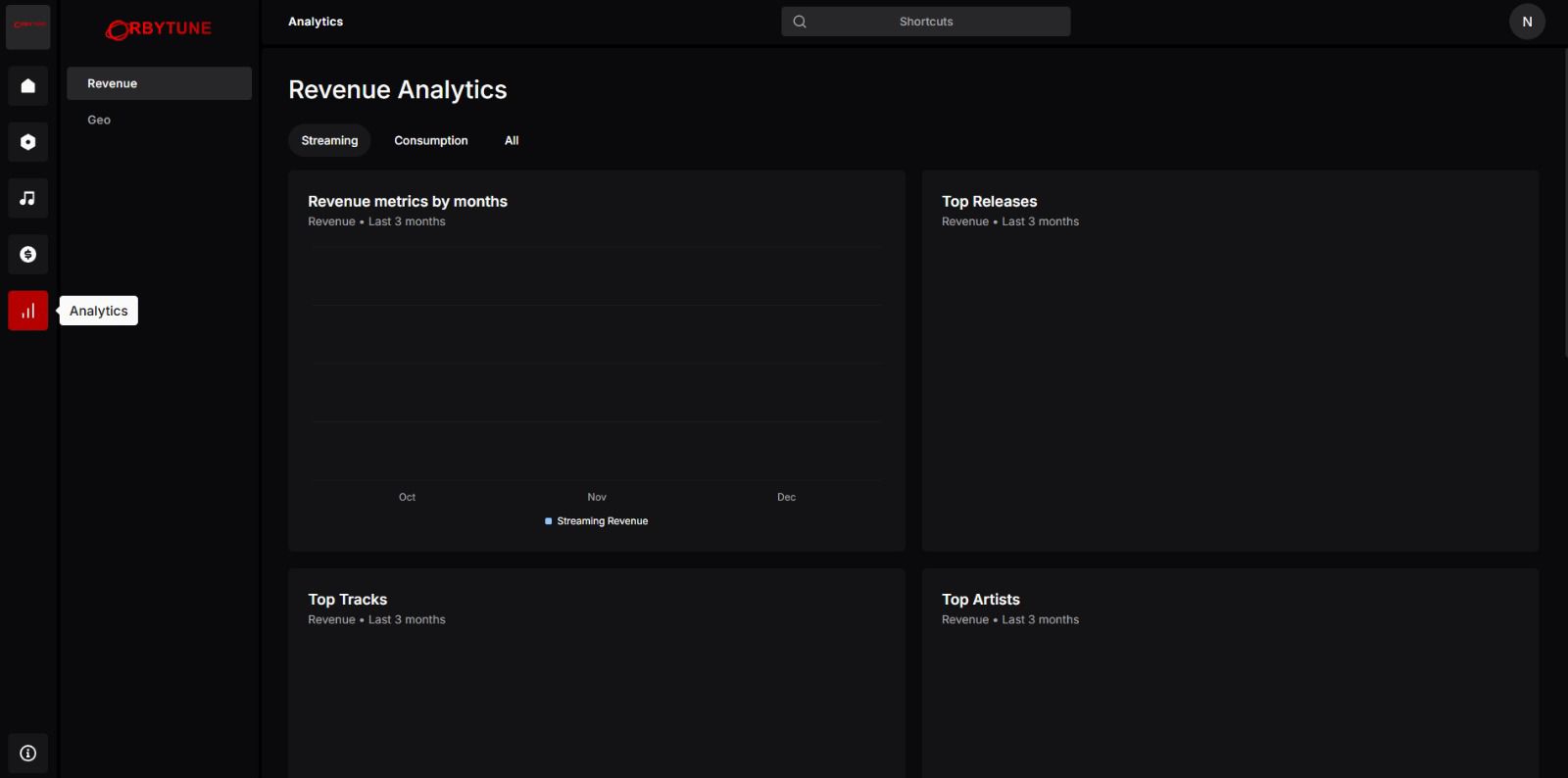1568x778 pixels.
Task: Show the All revenue tab
Action: point(512,140)
